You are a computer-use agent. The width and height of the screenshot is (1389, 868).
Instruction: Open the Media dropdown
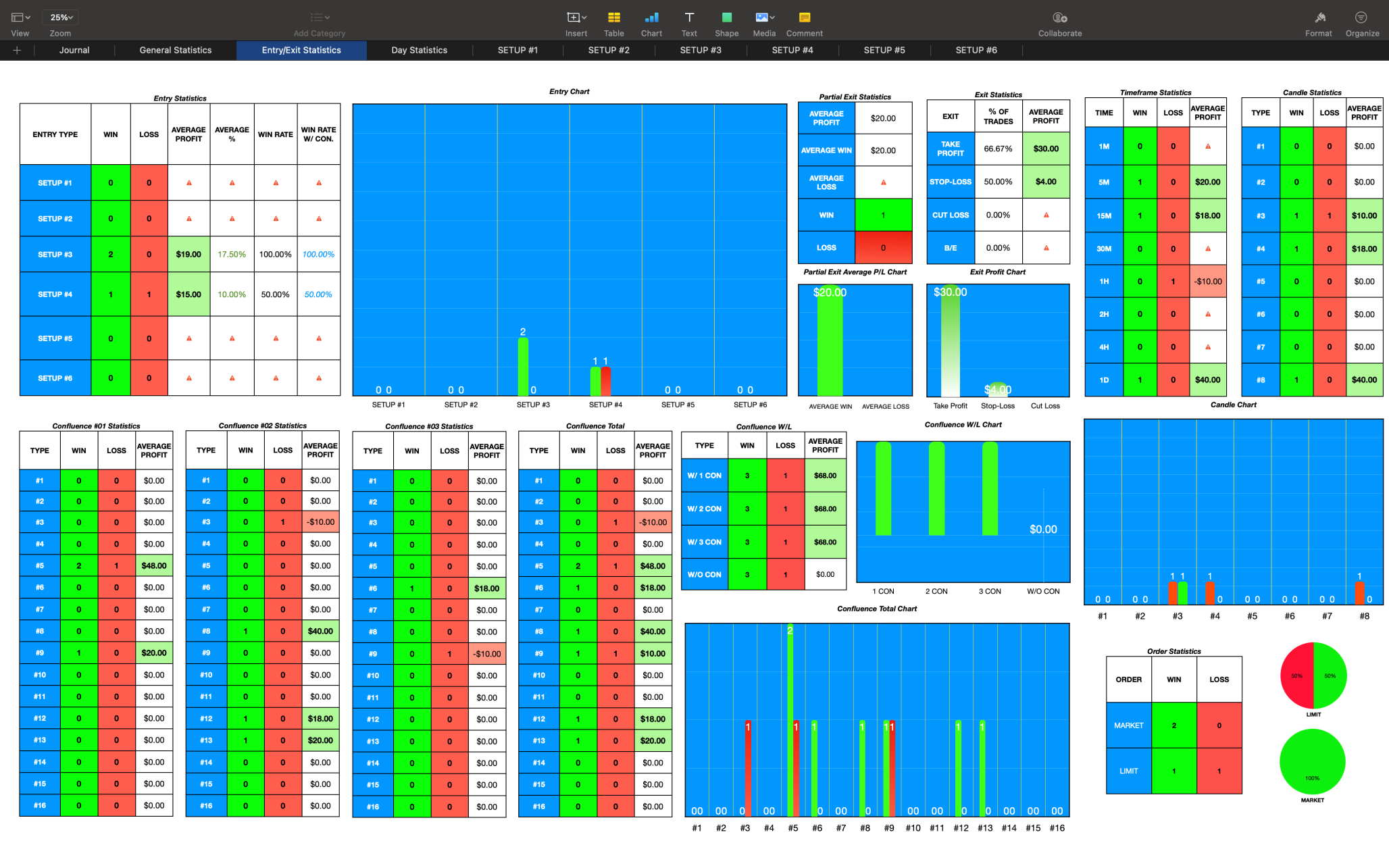764,18
